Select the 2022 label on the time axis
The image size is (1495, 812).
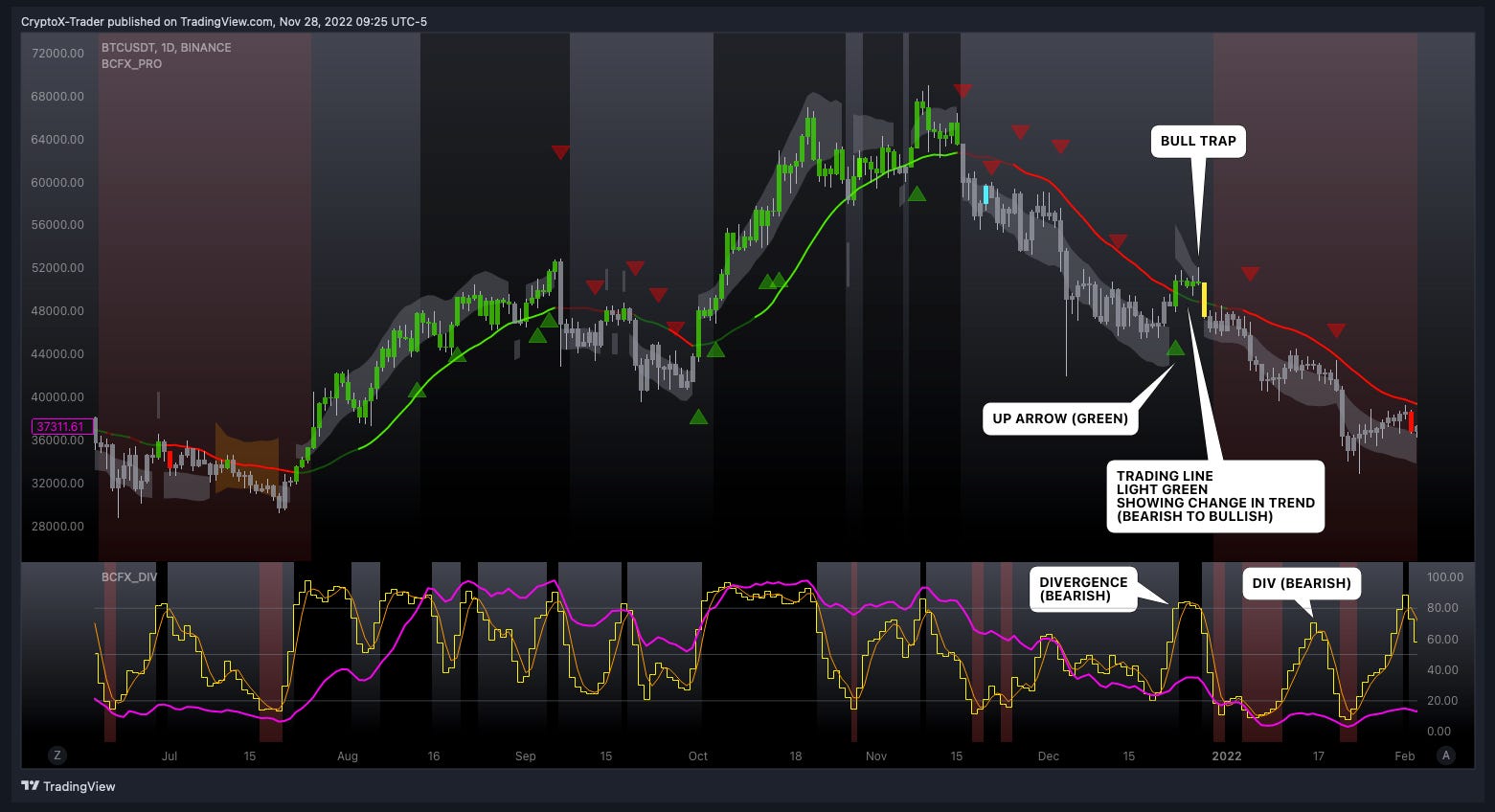(x=1227, y=756)
